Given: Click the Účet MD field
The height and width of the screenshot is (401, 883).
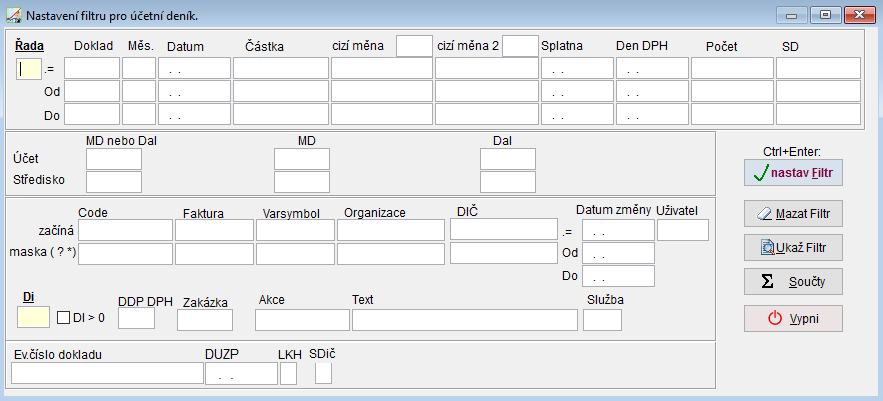Looking at the screenshot, I should (301, 159).
